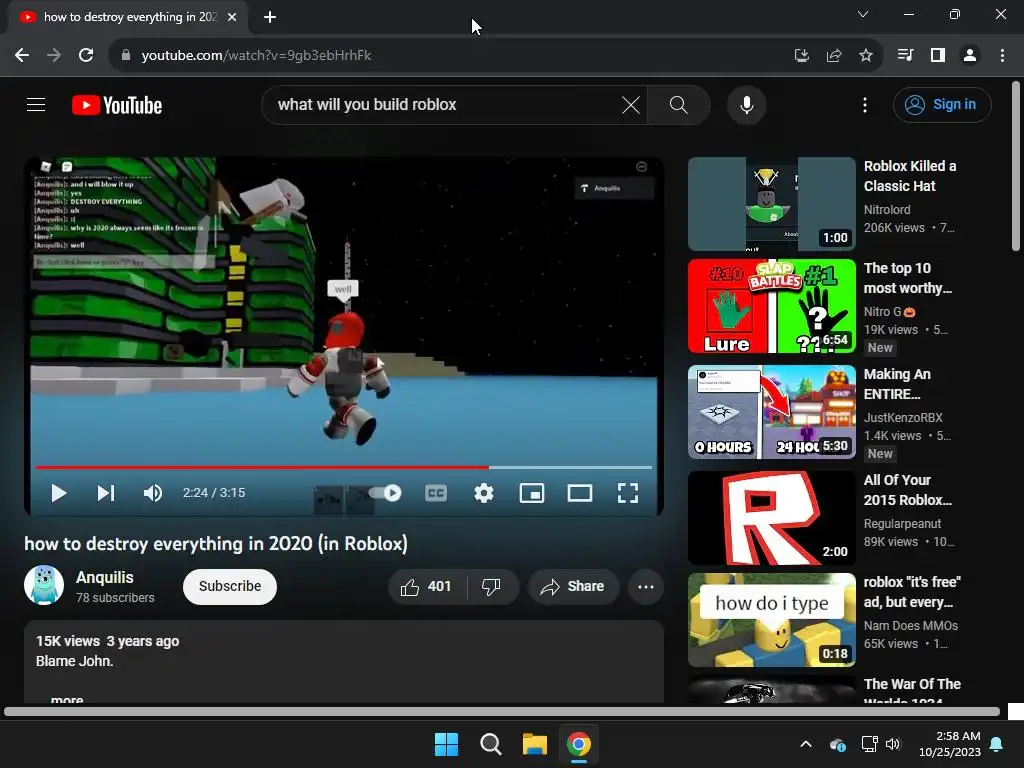1024x768 pixels.
Task: Open the Chrome three-dot menu
Action: pos(1002,56)
